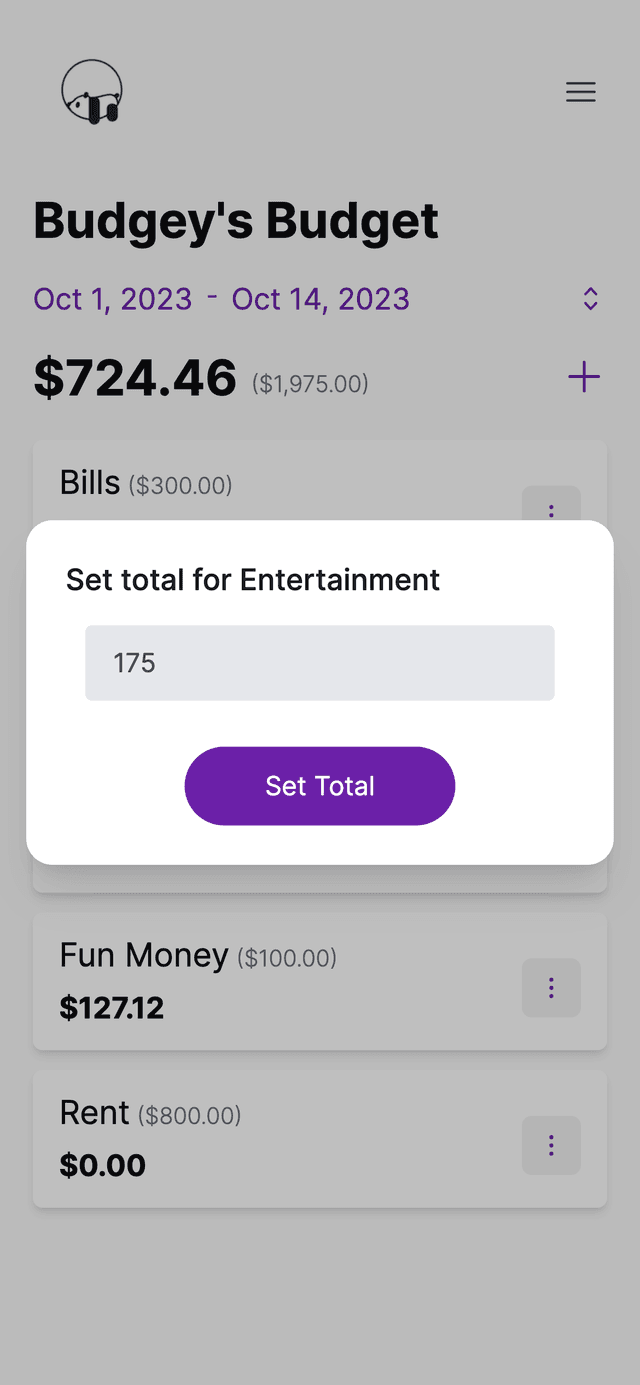The height and width of the screenshot is (1385, 640).
Task: Click the Bills category title
Action: tap(90, 483)
